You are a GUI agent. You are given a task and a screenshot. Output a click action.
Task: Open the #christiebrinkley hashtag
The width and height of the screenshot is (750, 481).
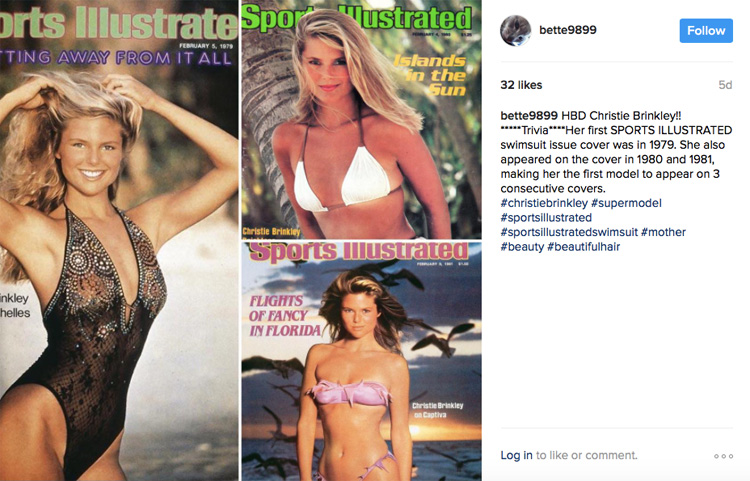click(544, 203)
